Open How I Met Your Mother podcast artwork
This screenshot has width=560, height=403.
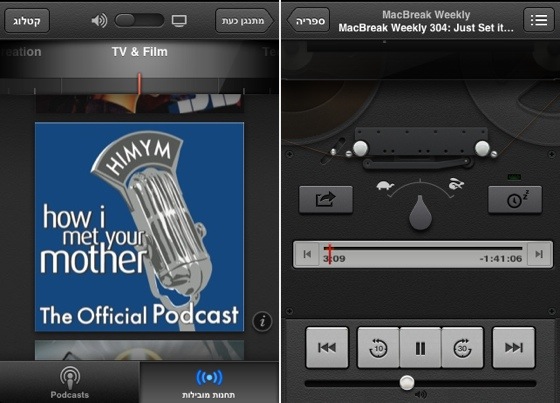coord(139,227)
